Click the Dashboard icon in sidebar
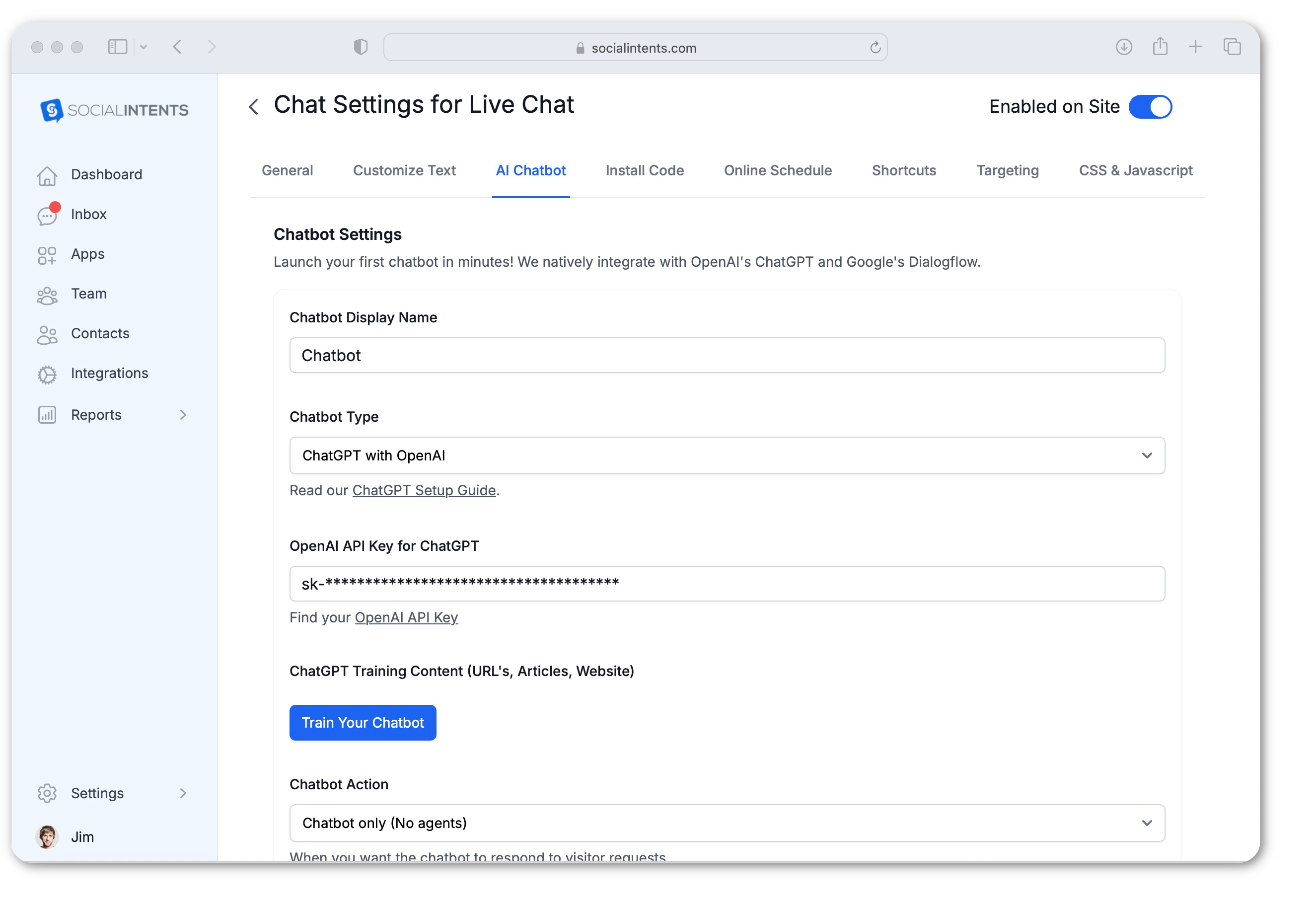The image size is (1316, 907). coord(47,173)
